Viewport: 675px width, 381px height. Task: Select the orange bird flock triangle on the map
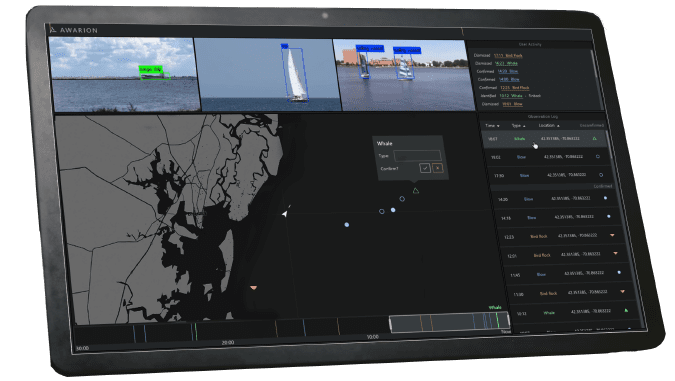(254, 288)
